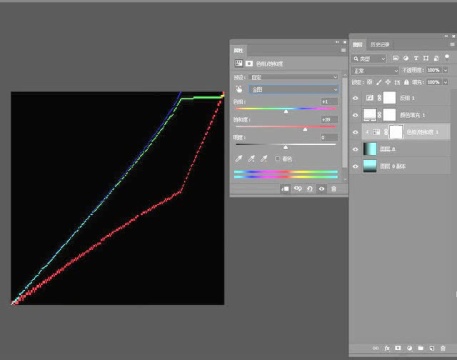Delete adjustment via Properties trash icon
Viewport: 457px width, 360px height.
click(x=333, y=189)
